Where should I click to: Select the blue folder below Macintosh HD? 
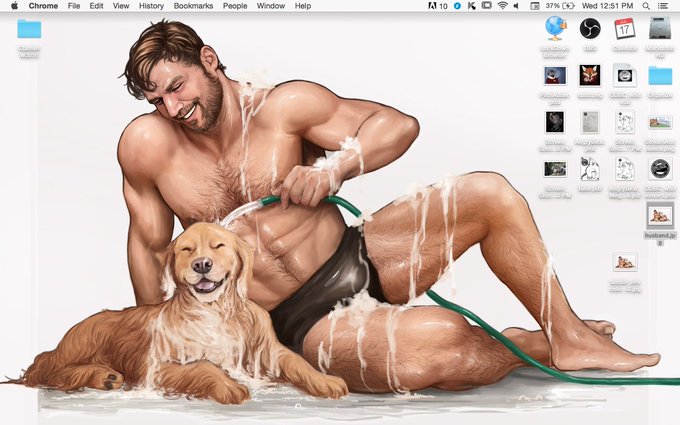pyautogui.click(x=660, y=75)
